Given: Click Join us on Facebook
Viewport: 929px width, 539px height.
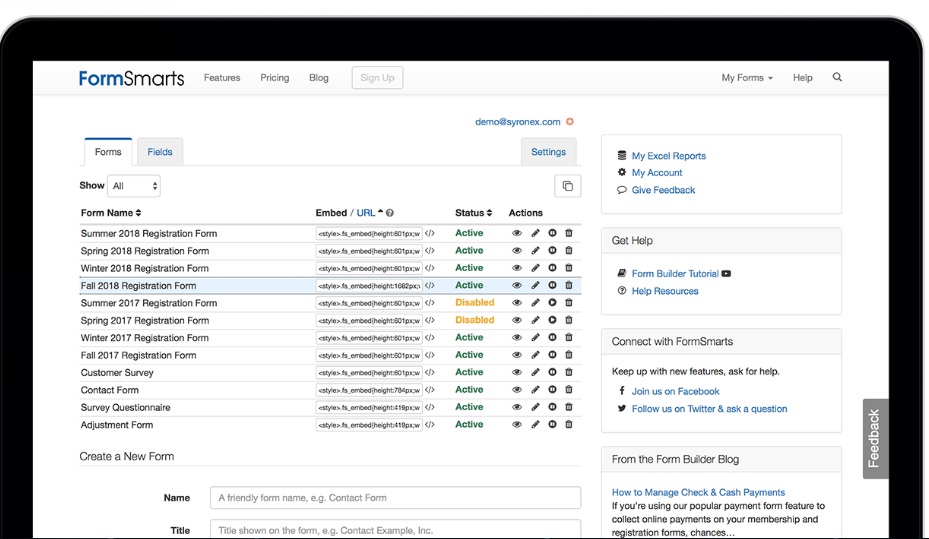Looking at the screenshot, I should 675,392.
